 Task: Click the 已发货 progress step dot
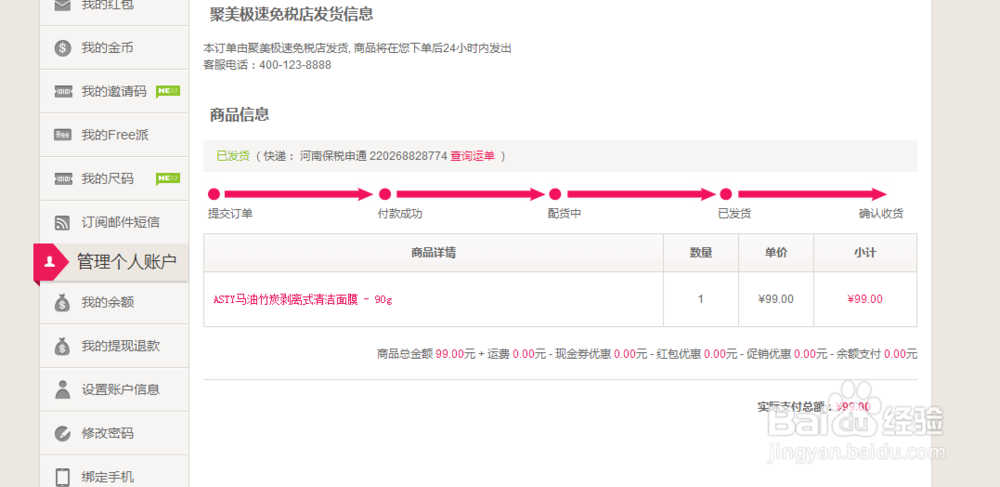(726, 194)
